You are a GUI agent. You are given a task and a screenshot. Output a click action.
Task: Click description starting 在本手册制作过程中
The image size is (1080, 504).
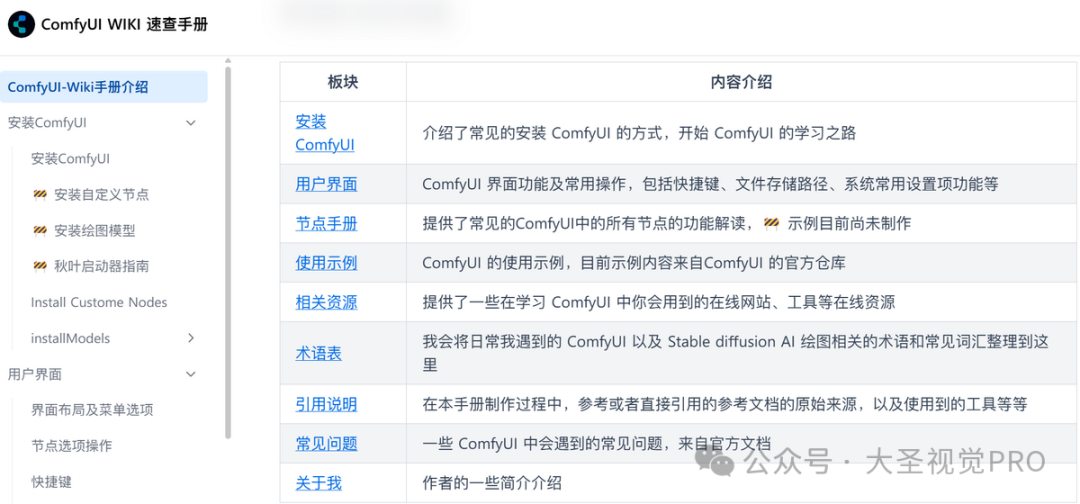click(725, 404)
